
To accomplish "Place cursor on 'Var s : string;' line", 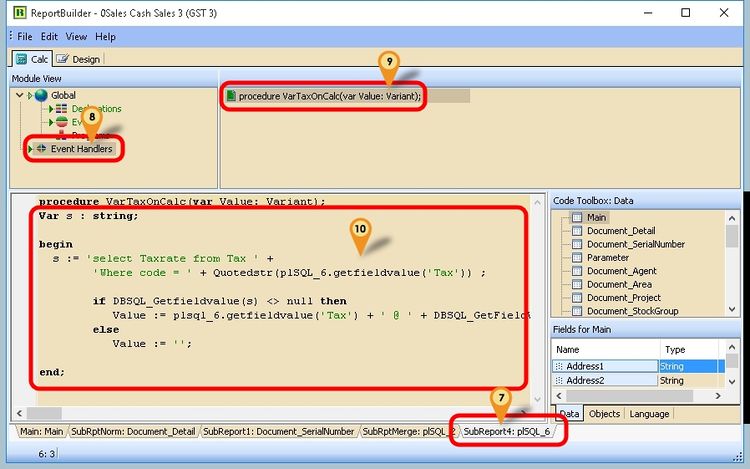I will (x=88, y=216).
